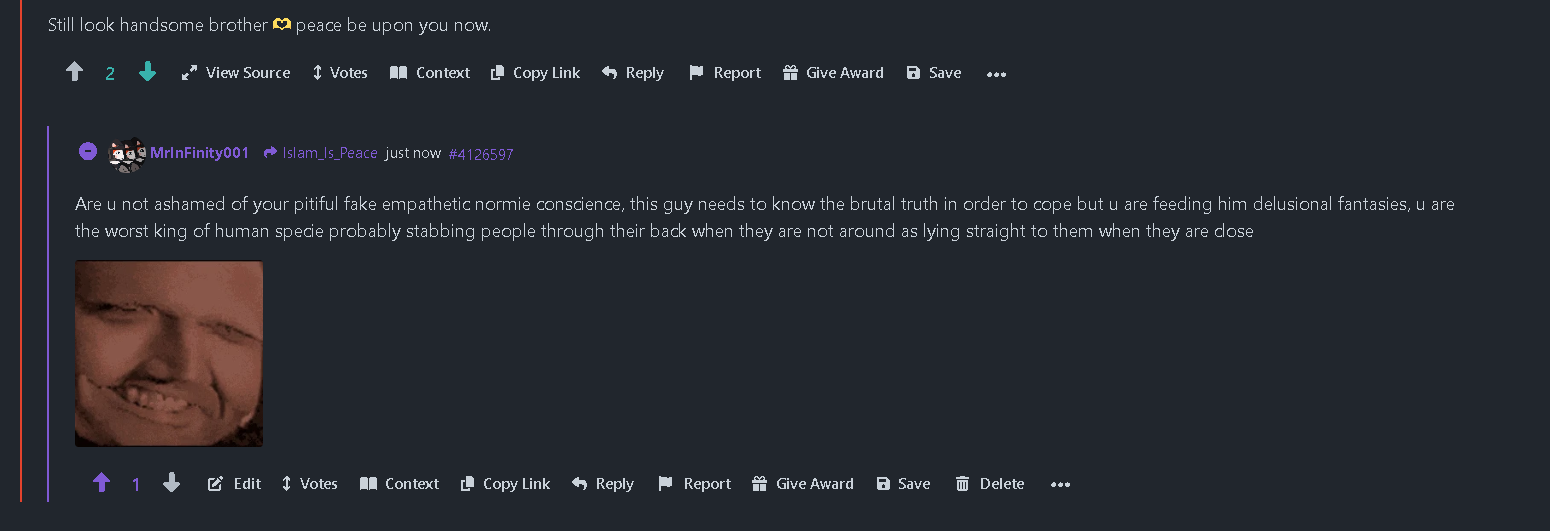Report the top comment
The image size is (1550, 531).
tap(725, 73)
